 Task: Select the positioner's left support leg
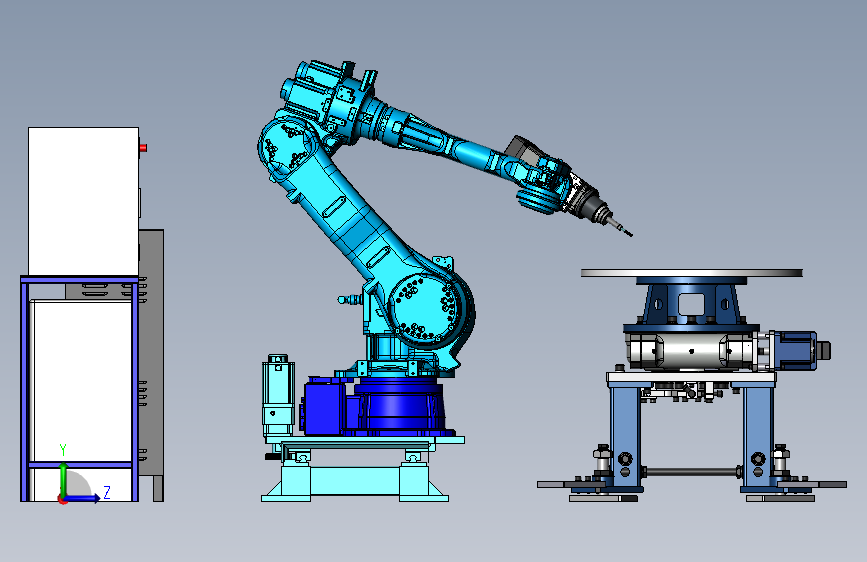[625, 435]
